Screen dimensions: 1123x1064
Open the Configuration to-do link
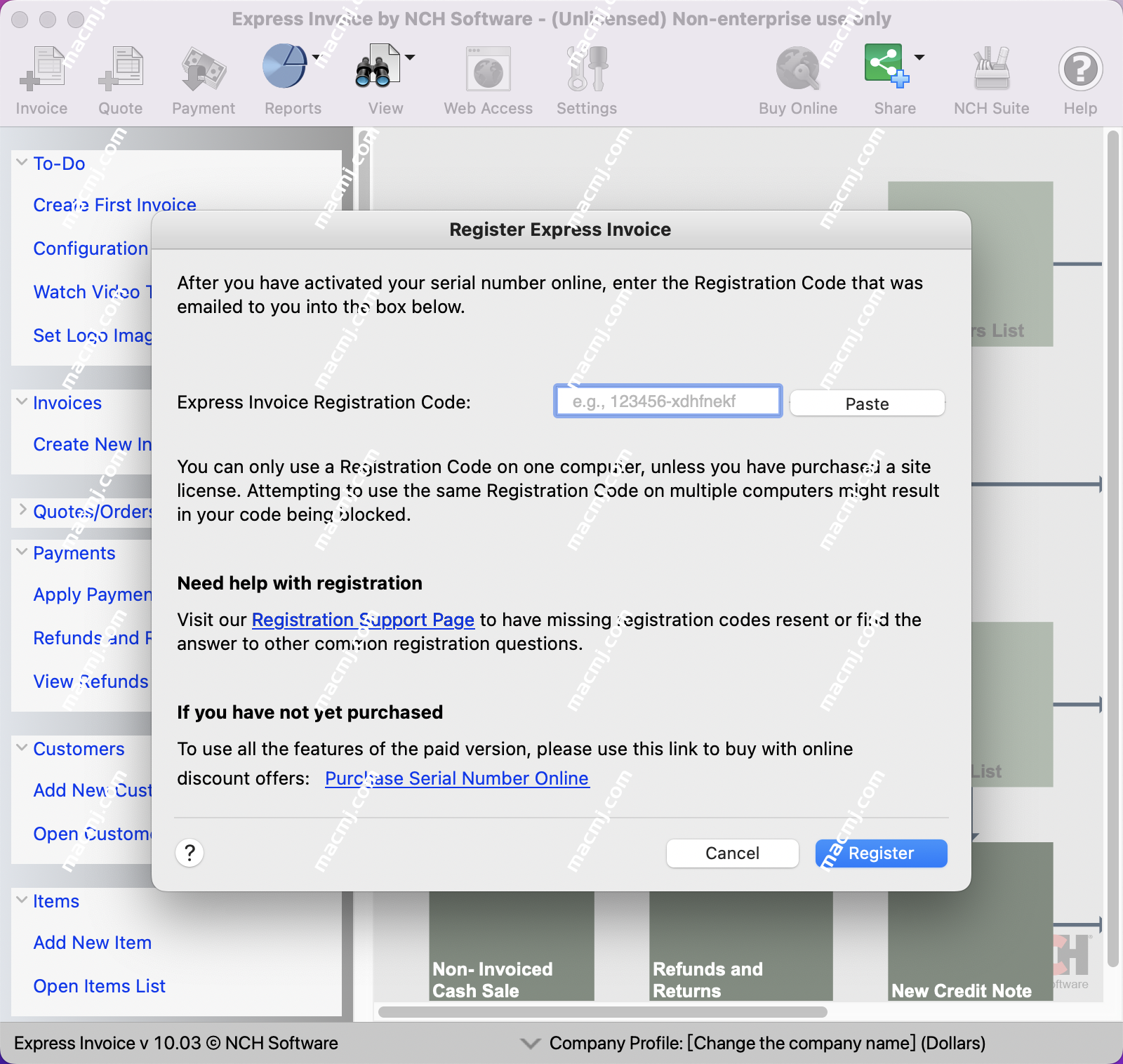click(x=91, y=248)
